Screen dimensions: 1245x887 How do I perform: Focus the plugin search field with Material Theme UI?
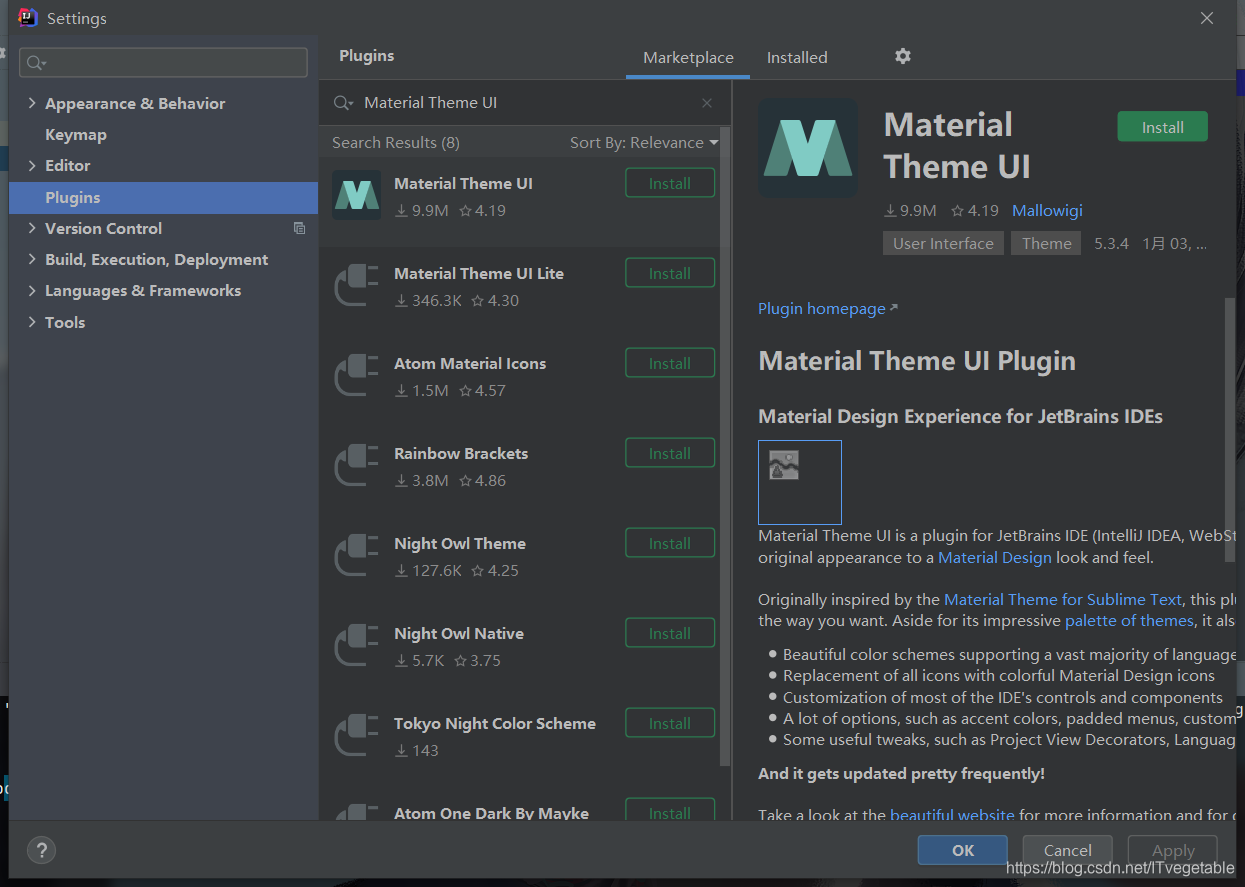point(525,103)
